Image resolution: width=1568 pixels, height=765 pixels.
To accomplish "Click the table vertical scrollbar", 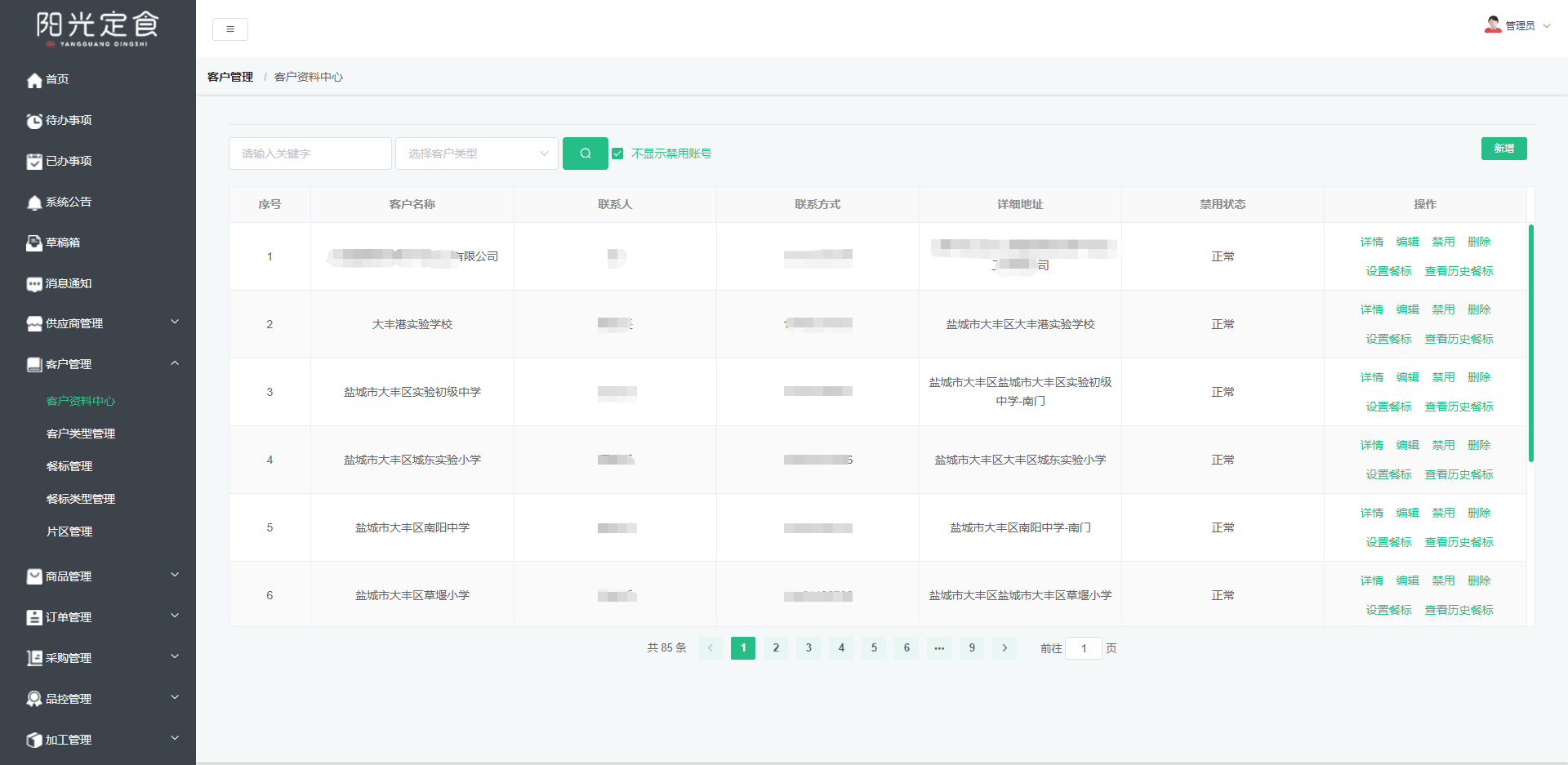I will click(1530, 343).
